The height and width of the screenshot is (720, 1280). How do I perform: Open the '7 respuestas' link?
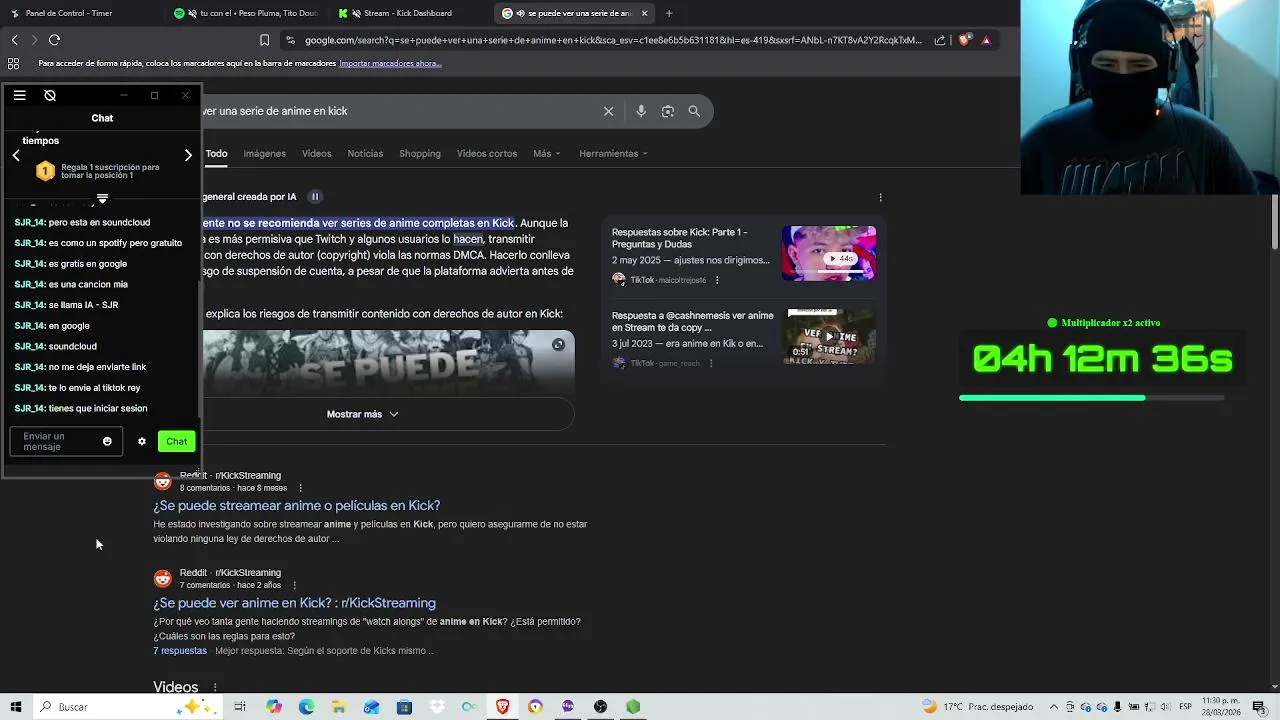[180, 651]
